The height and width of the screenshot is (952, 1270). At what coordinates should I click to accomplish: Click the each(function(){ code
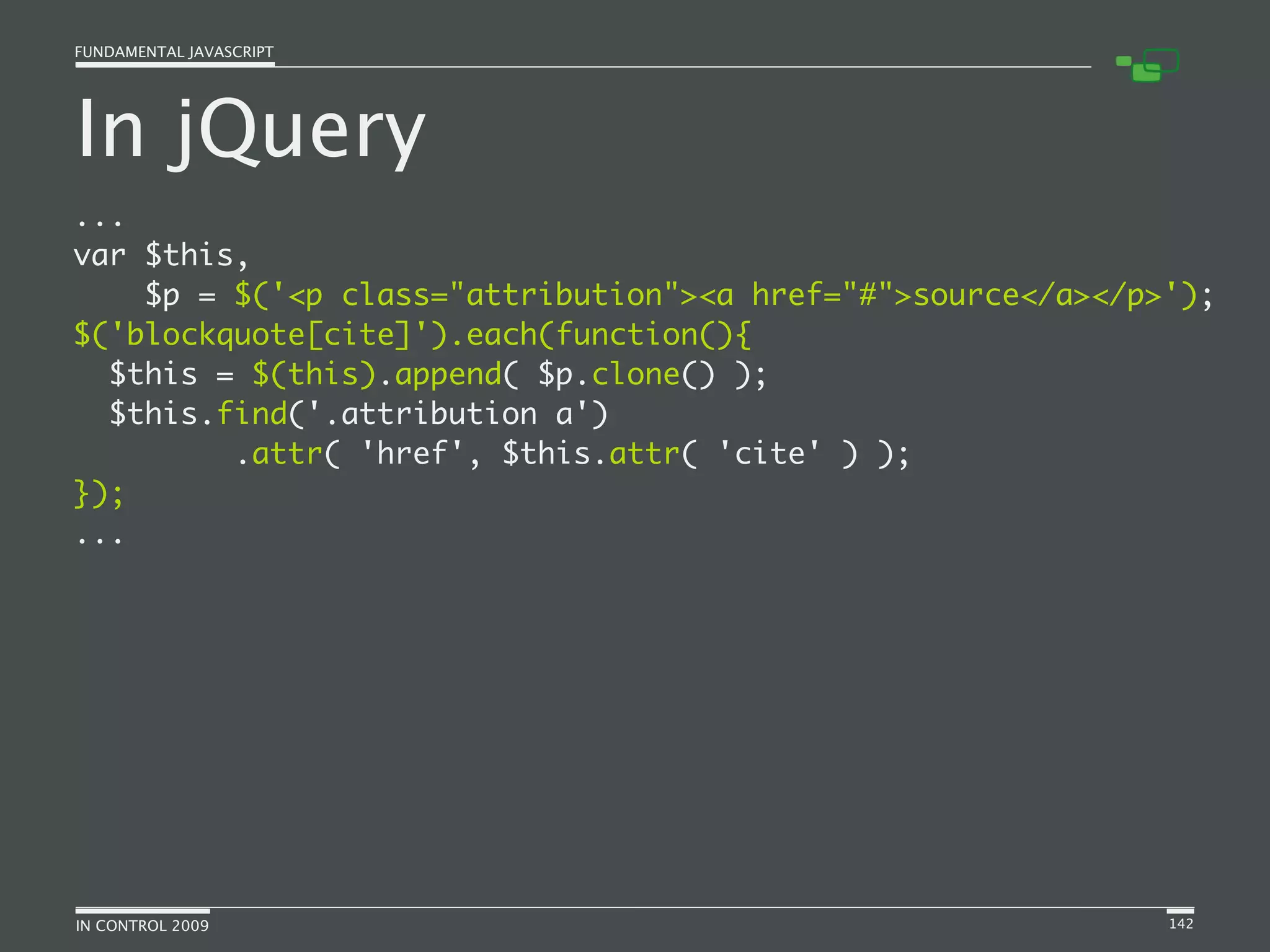(608, 335)
